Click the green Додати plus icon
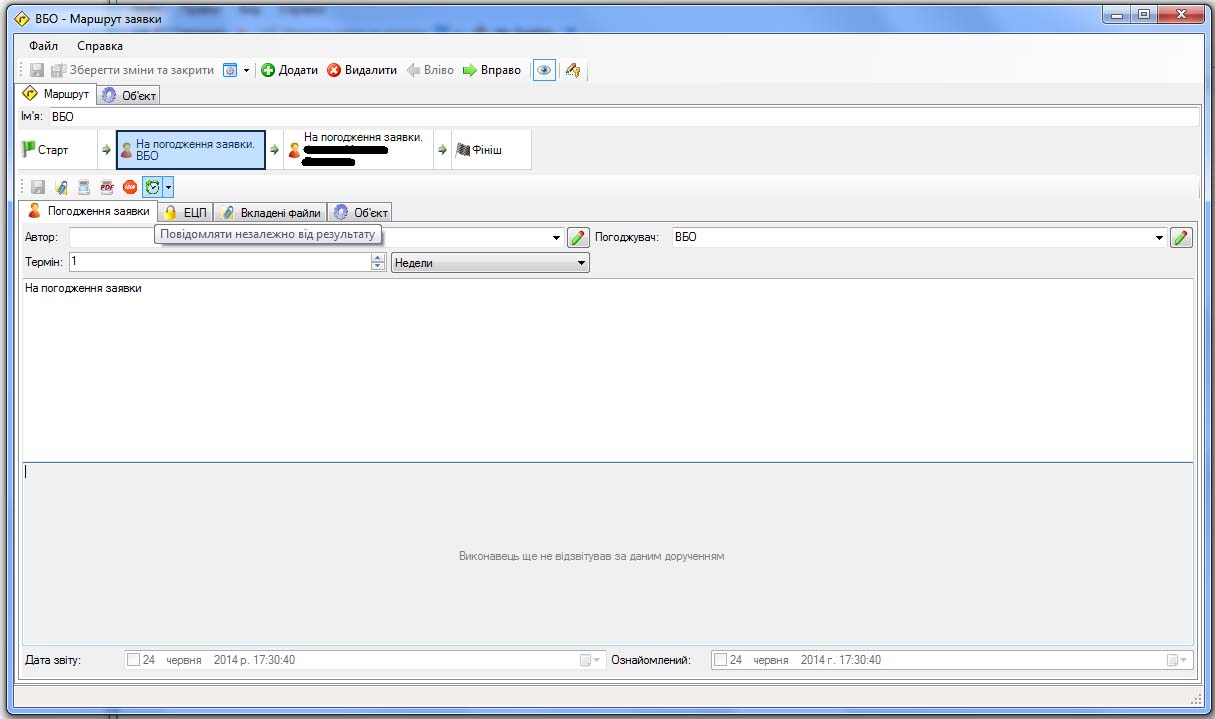Viewport: 1215px width, 719px height. click(268, 70)
